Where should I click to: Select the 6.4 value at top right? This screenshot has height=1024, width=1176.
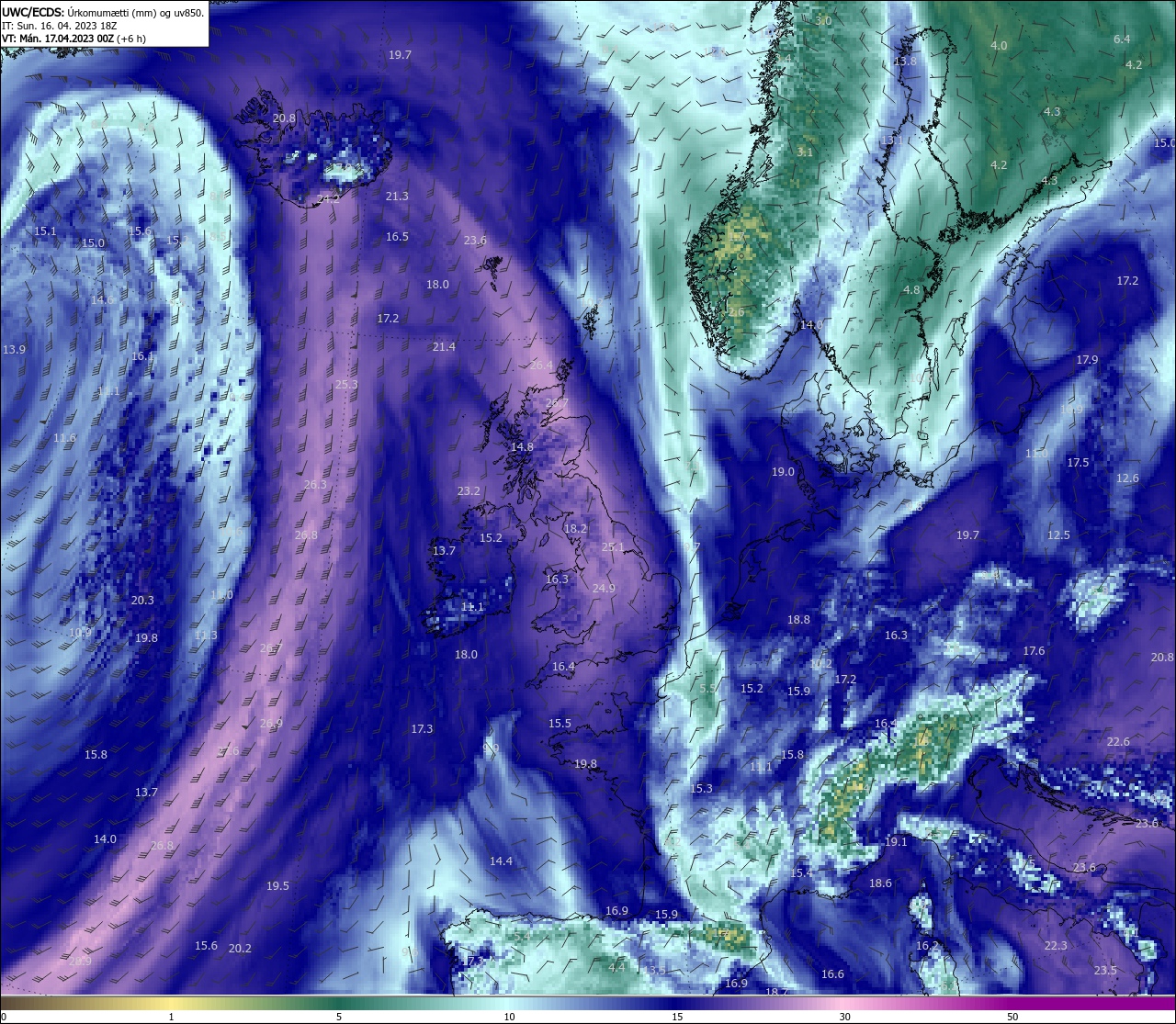point(1122,39)
